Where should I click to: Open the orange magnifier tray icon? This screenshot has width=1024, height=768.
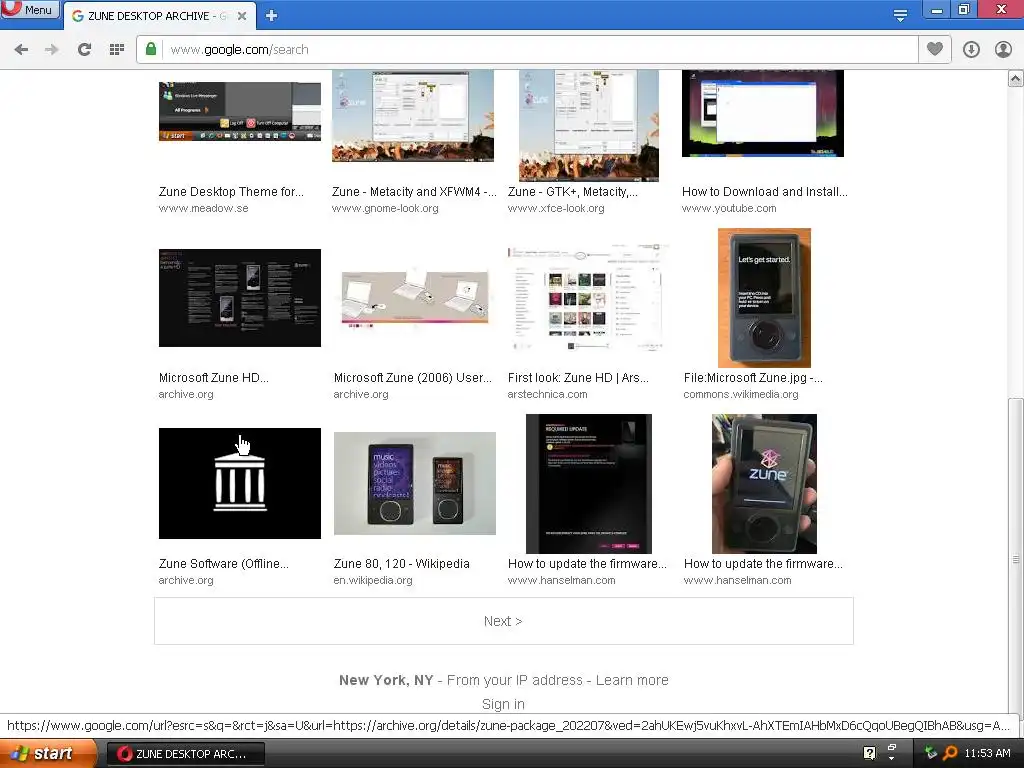coord(950,753)
